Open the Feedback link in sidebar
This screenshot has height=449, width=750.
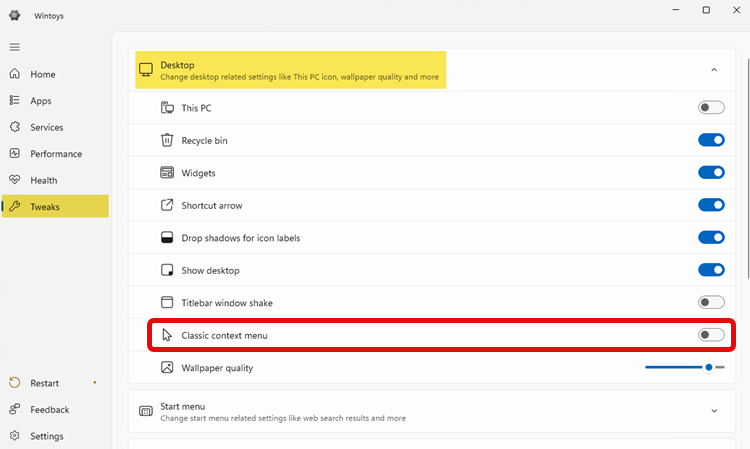click(49, 409)
